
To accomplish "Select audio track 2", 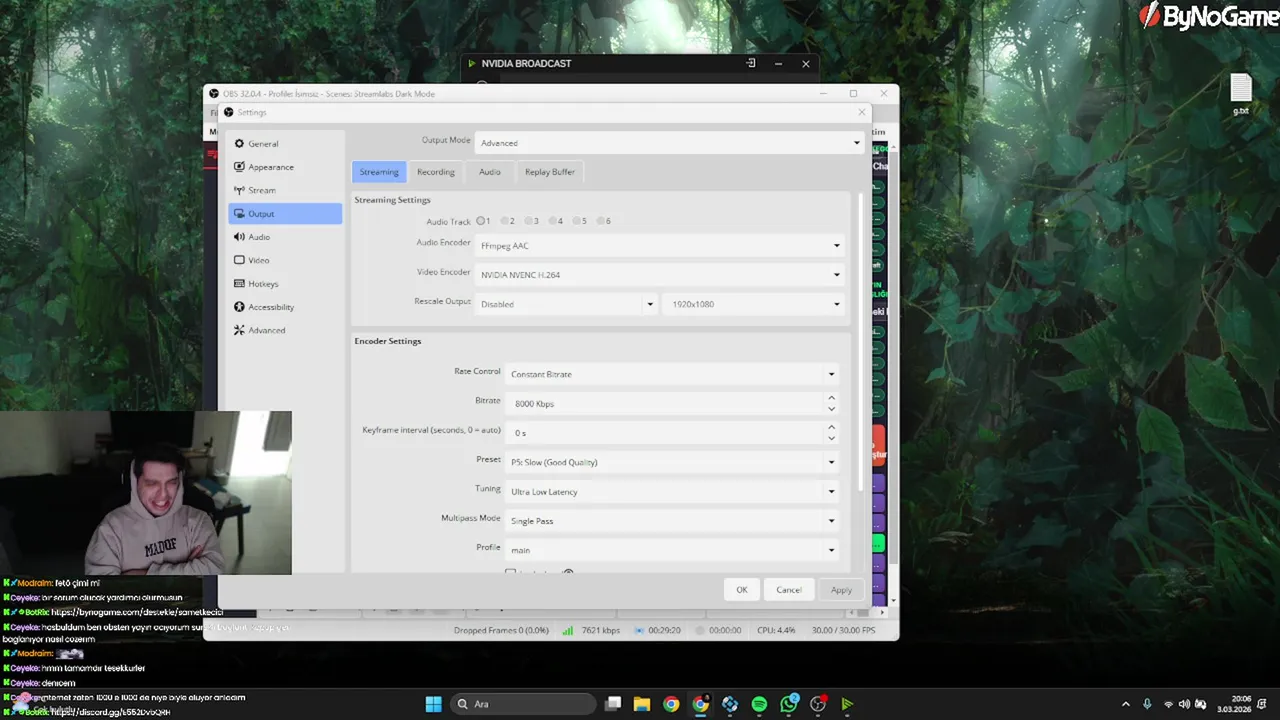I will (507, 221).
